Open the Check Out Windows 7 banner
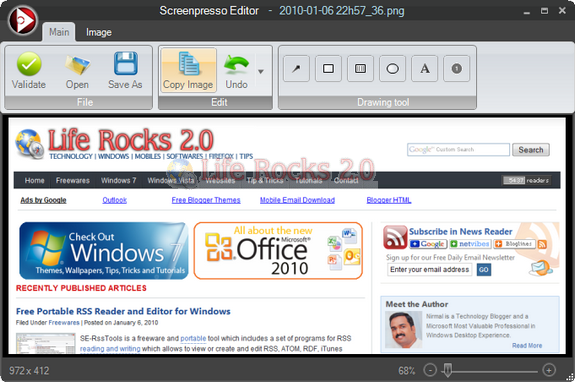The height and width of the screenshot is (382, 575). (104, 251)
